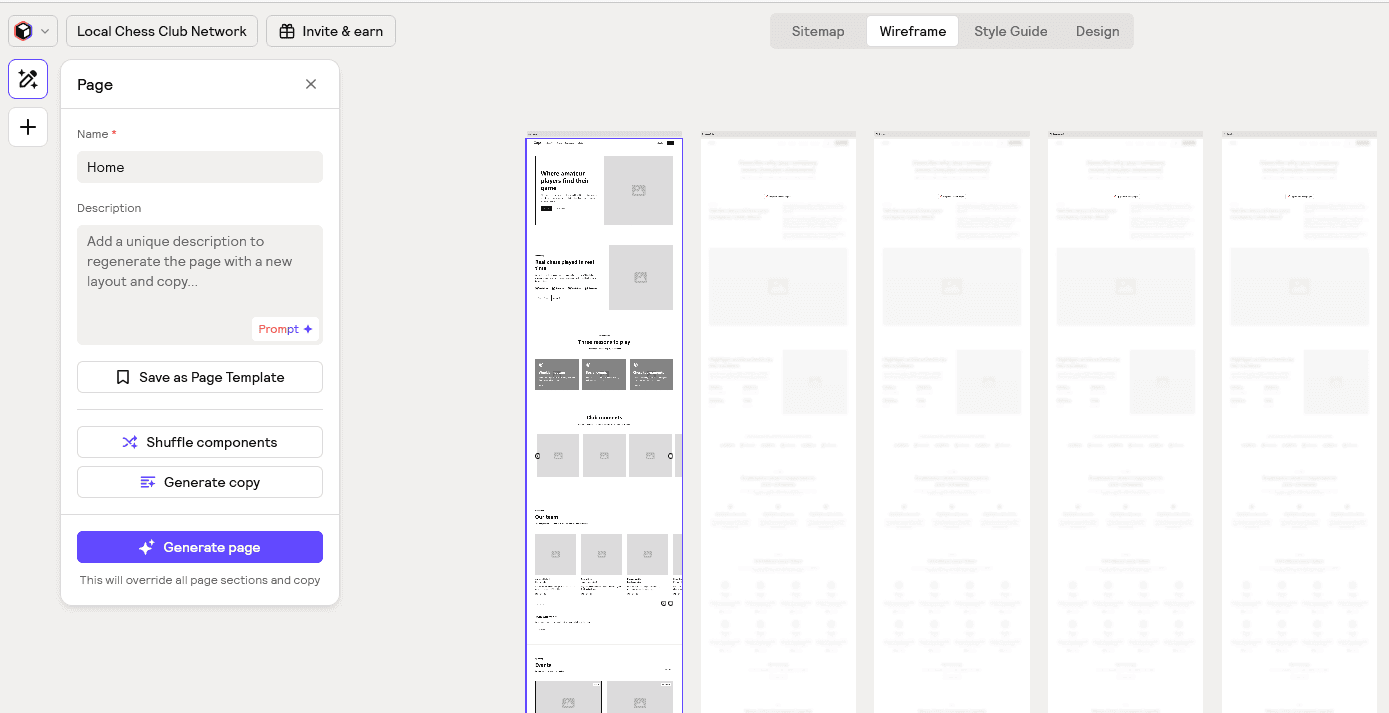Click the Prompt sparkle button in Description
The image size is (1389, 713).
286,328
